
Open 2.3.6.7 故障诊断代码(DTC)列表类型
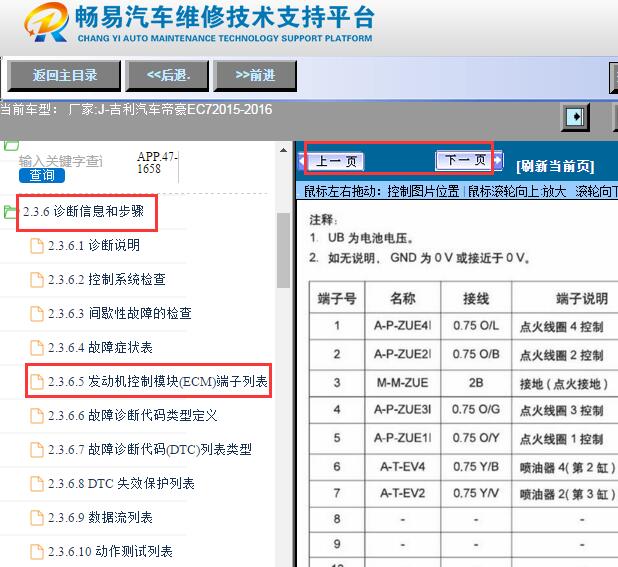click(x=150, y=449)
